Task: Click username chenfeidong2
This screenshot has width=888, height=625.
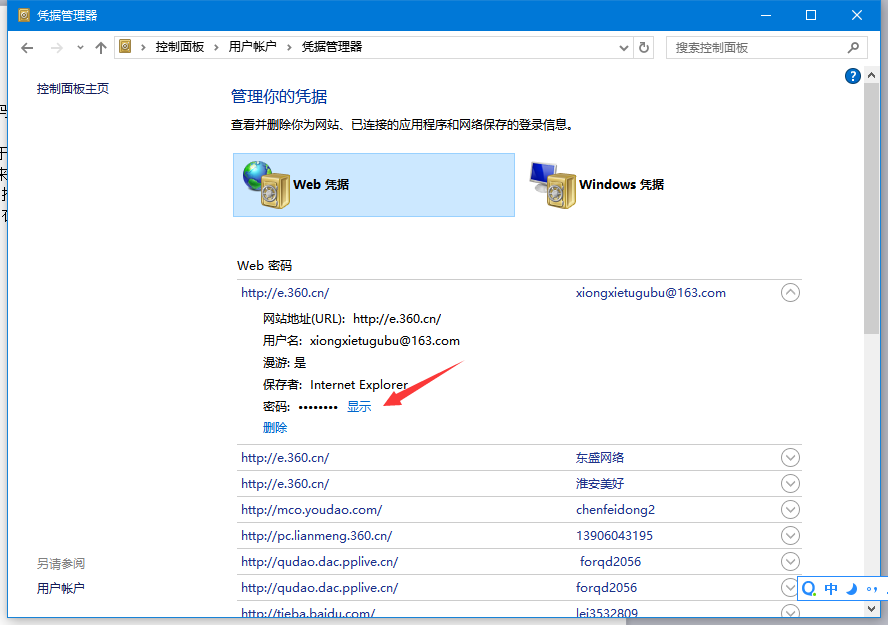Action: pyautogui.click(x=615, y=510)
